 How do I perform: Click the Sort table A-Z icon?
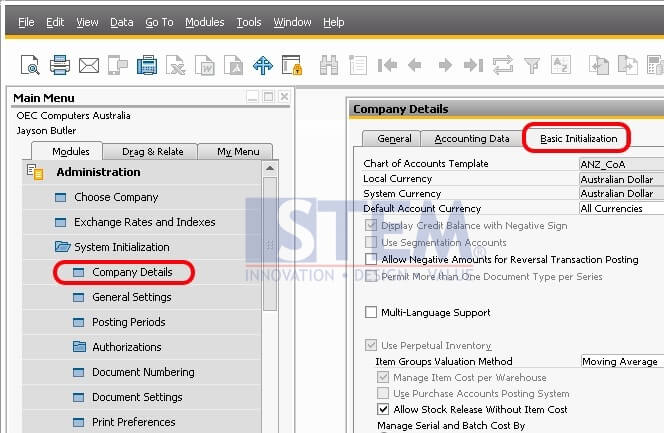pyautogui.click(x=561, y=65)
